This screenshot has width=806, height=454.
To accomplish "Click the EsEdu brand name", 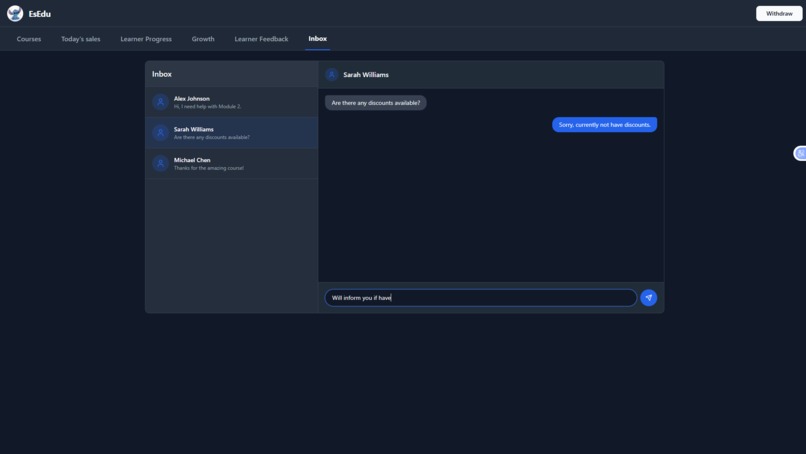I will 40,14.
